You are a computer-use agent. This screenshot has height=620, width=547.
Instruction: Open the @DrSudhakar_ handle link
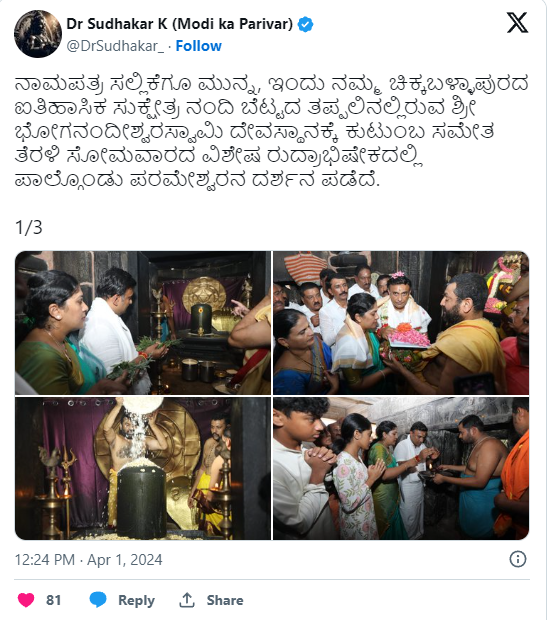pos(115,46)
